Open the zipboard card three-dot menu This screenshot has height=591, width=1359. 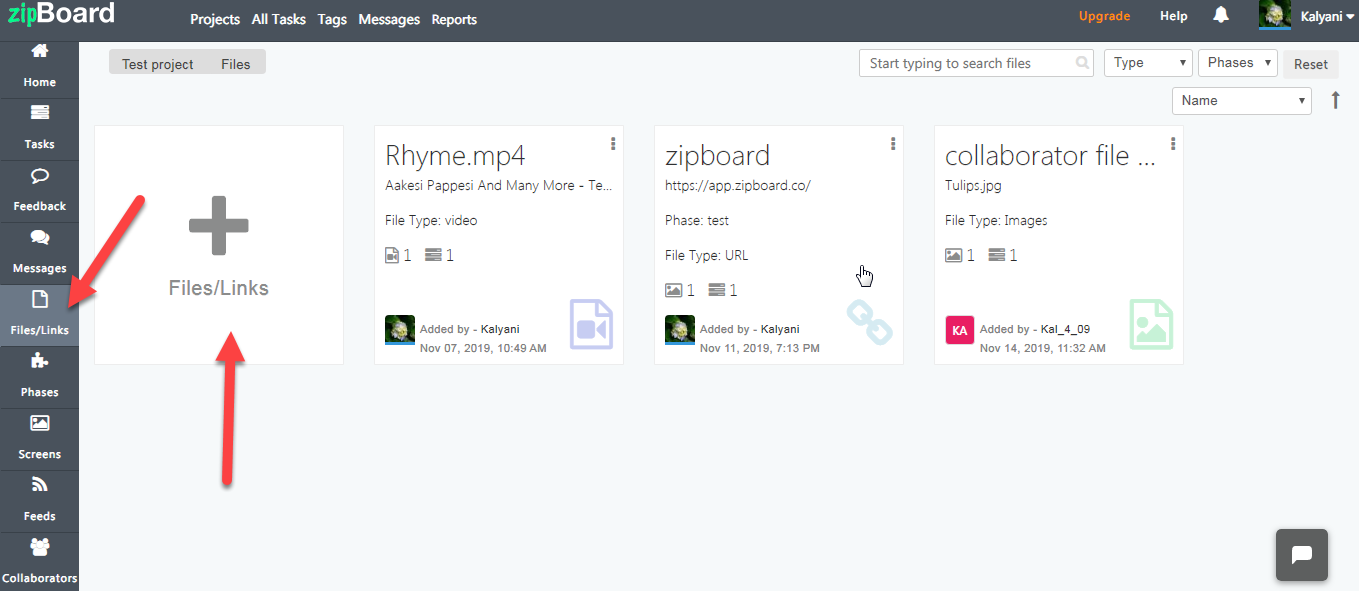(893, 144)
